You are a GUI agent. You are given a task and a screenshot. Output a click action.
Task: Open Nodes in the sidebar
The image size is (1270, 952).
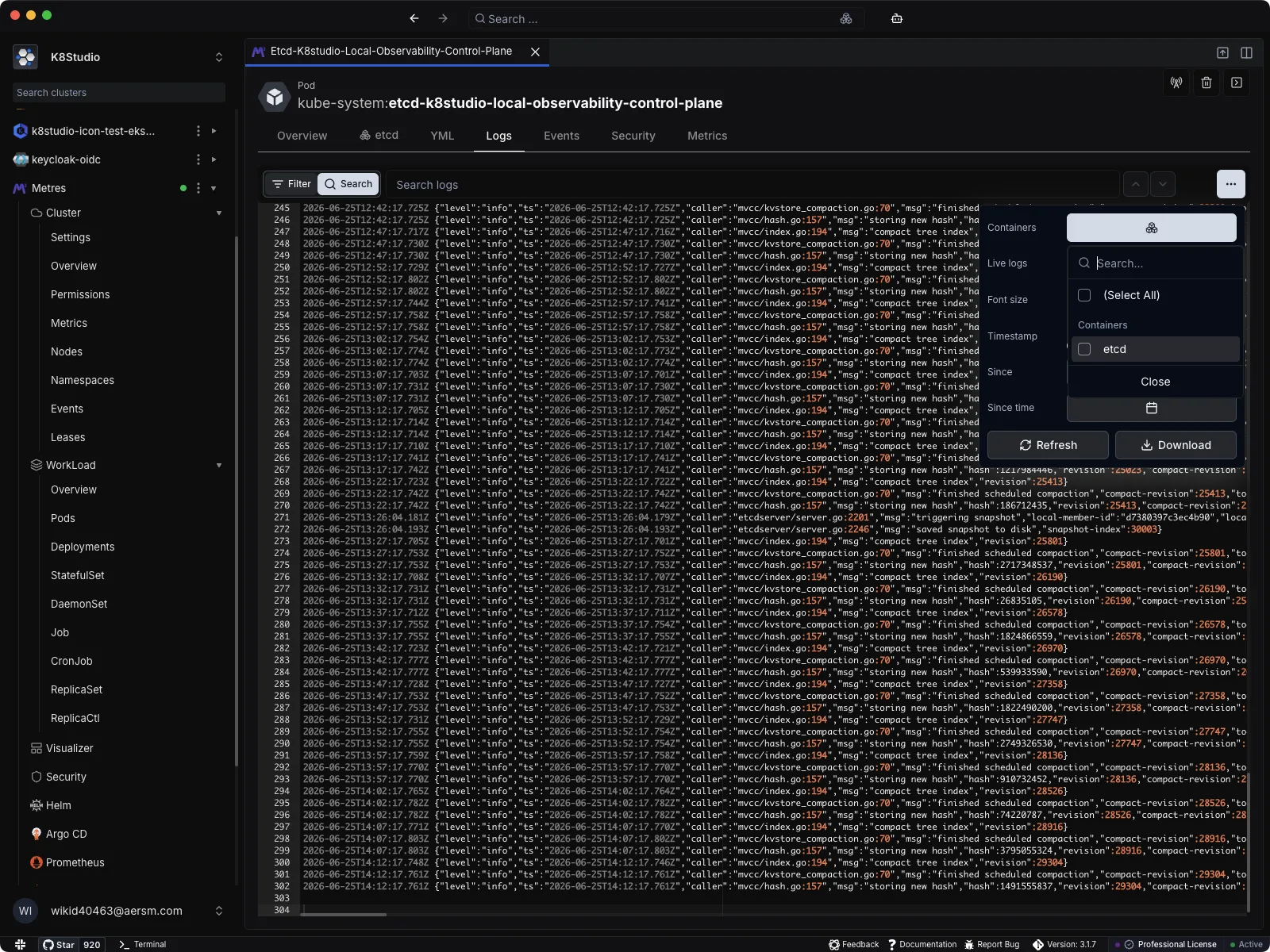[67, 351]
